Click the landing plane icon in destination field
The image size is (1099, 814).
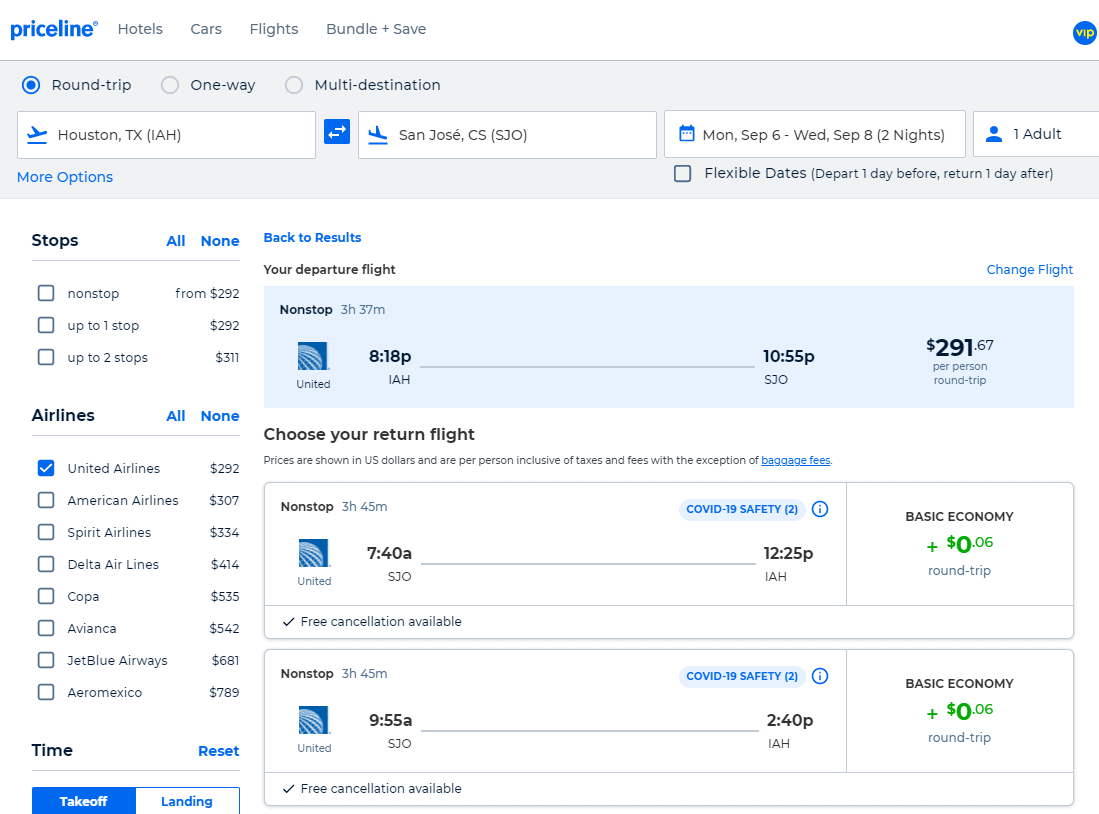click(378, 135)
